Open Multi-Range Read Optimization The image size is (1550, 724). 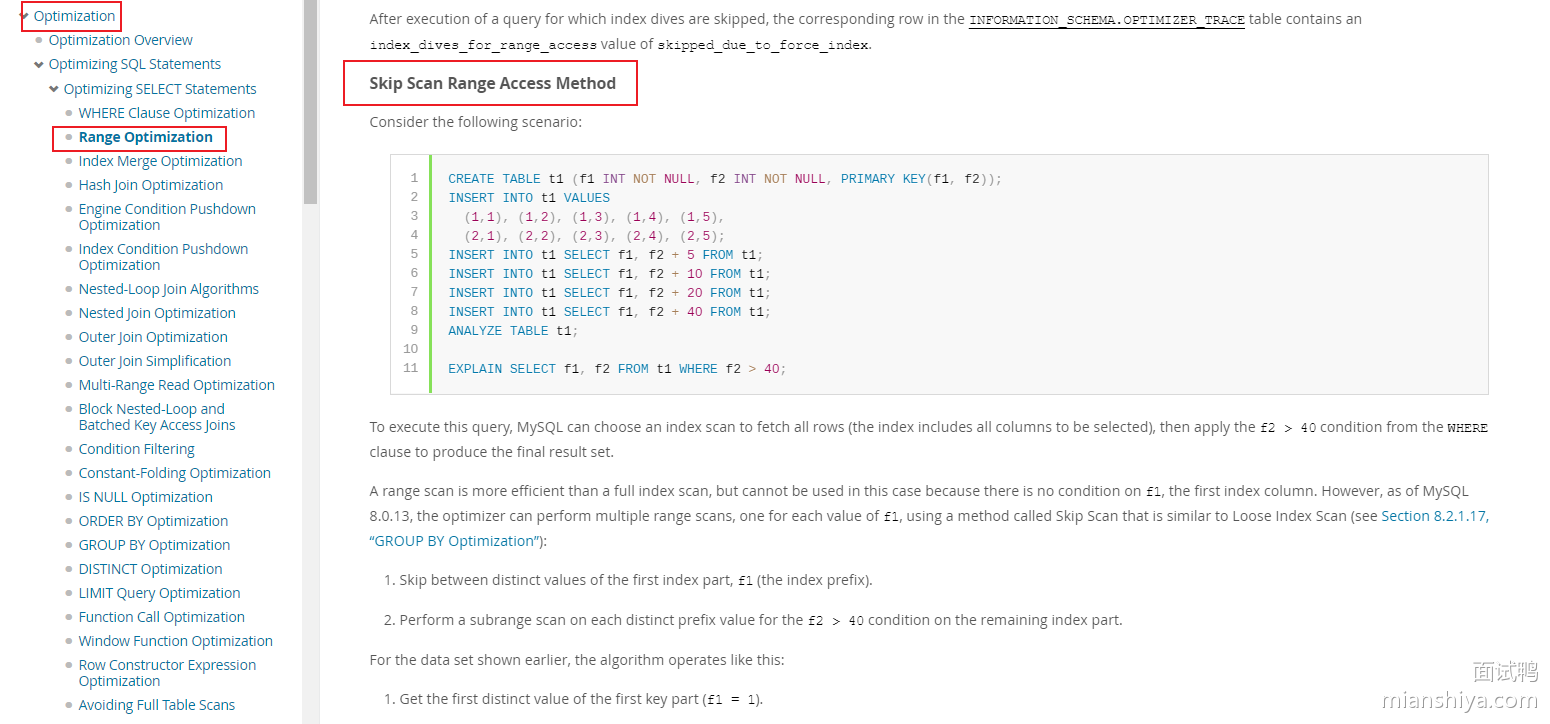click(176, 385)
